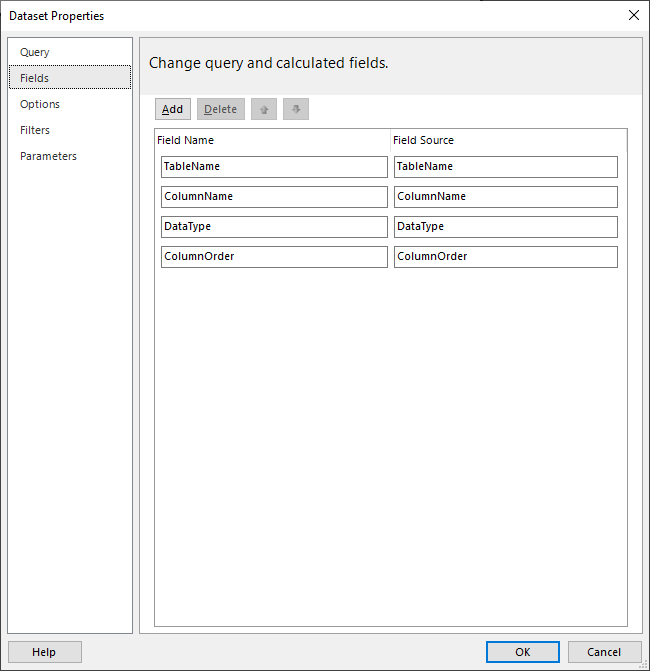Select the Fields page

click(x=70, y=77)
